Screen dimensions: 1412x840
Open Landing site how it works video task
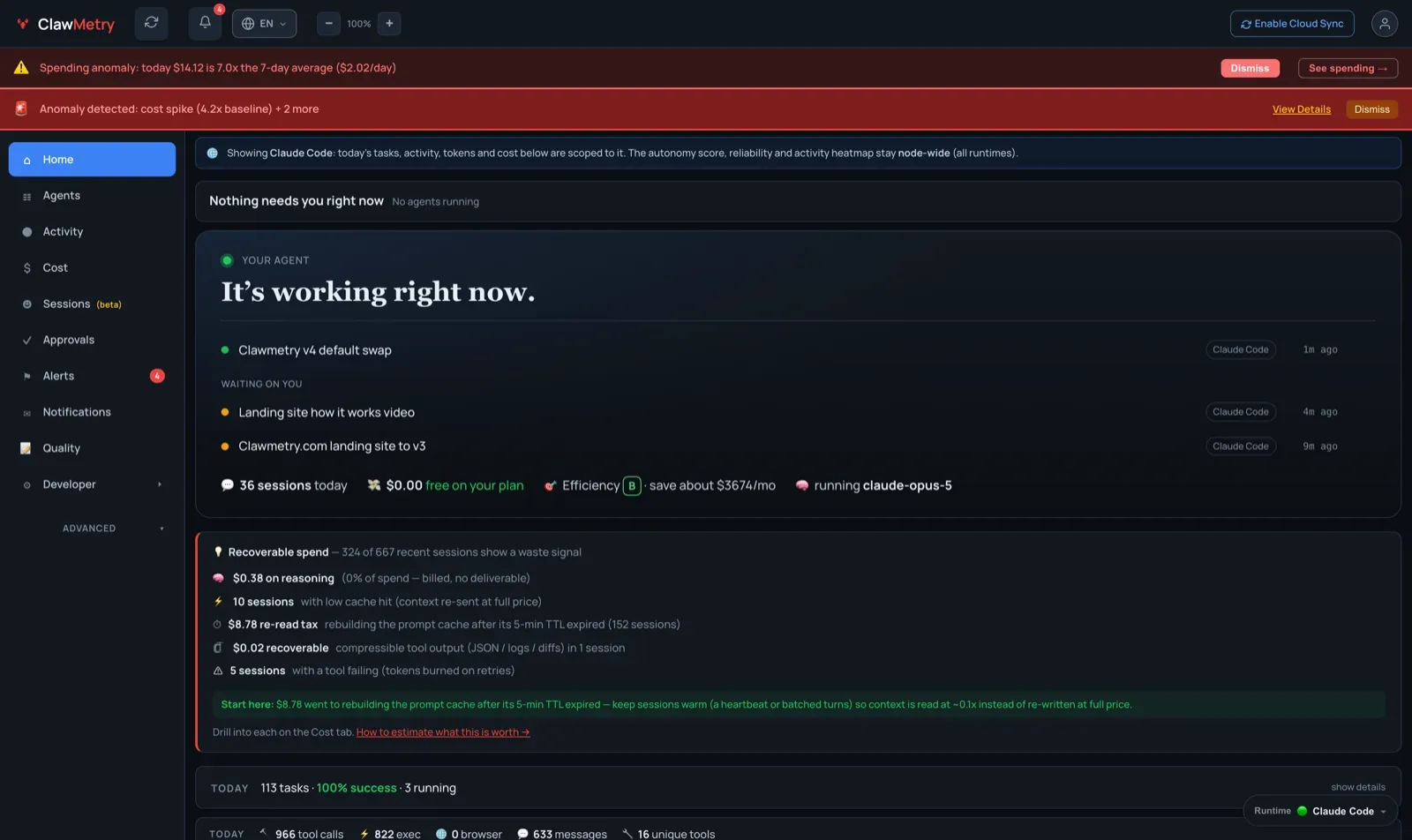(x=326, y=413)
